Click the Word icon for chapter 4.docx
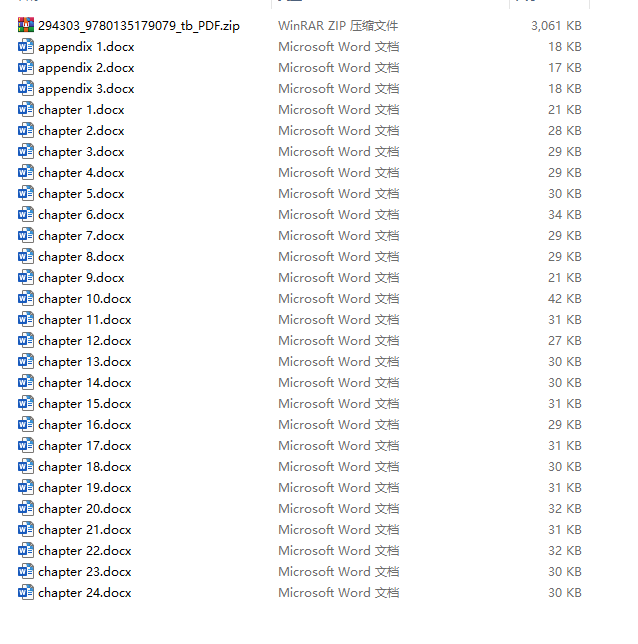Viewport: 638px width, 644px height. click(x=26, y=172)
